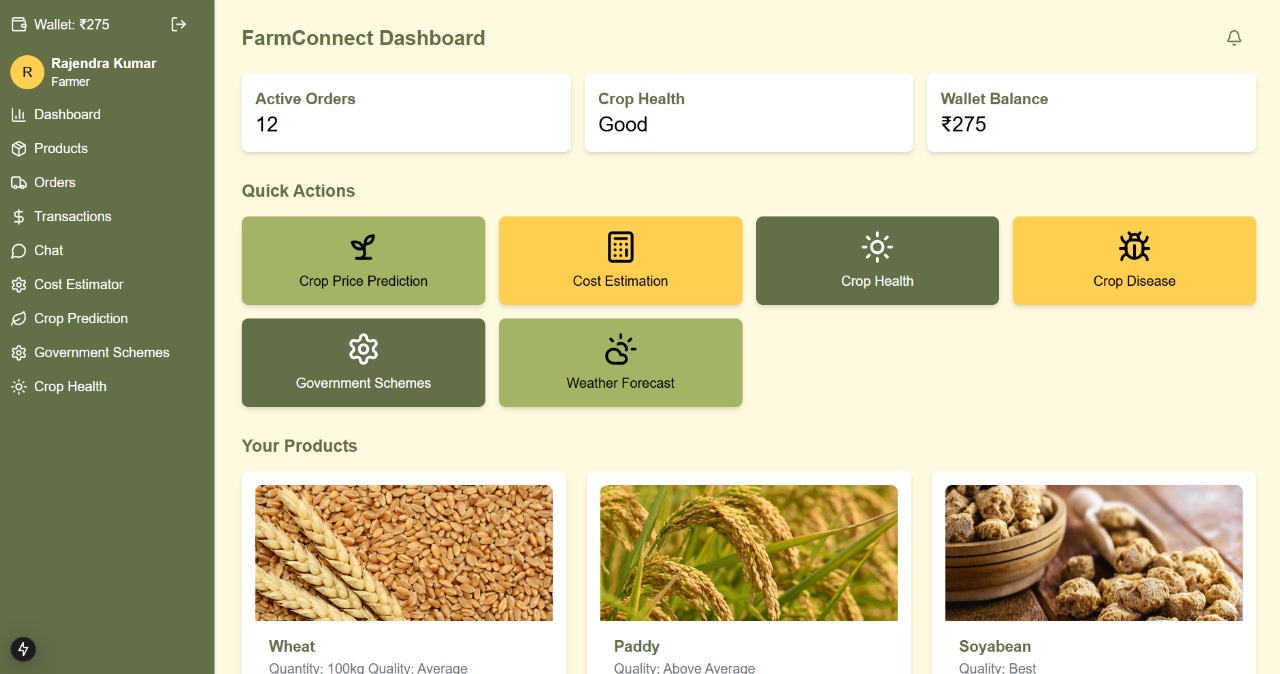The height and width of the screenshot is (674, 1280).
Task: Click the Rajendra Kumar profile avatar
Action: tap(27, 72)
